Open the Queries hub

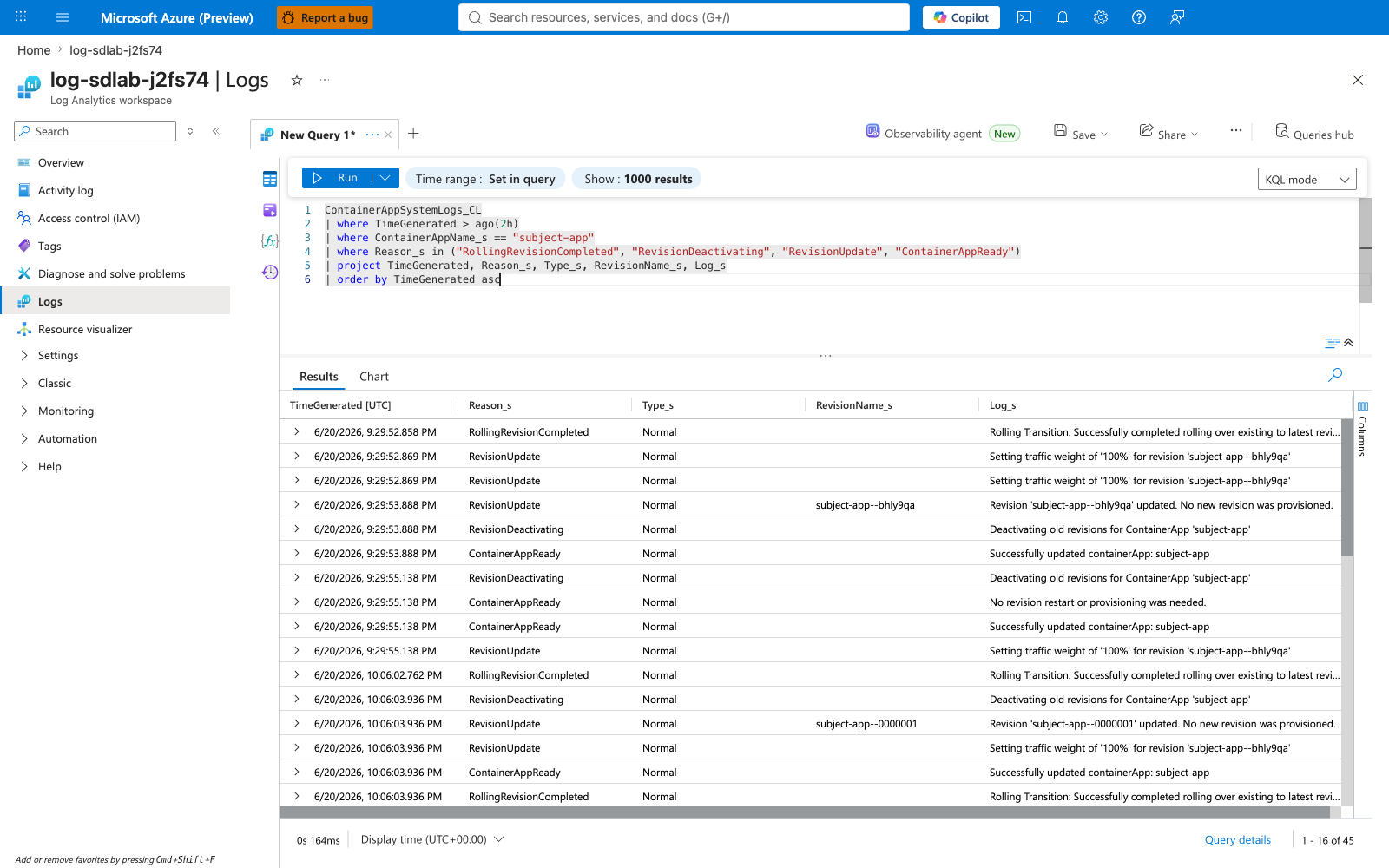pos(1313,133)
